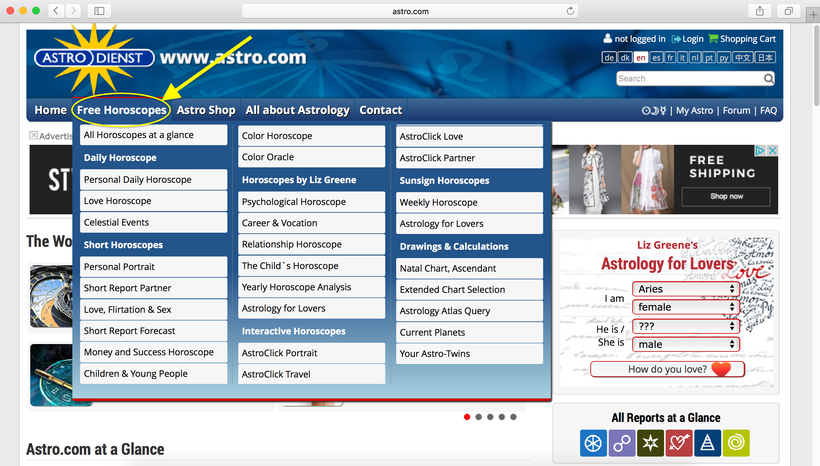The height and width of the screenshot is (466, 820).
Task: Open the purple linked-circles report icon
Action: pyautogui.click(x=622, y=443)
